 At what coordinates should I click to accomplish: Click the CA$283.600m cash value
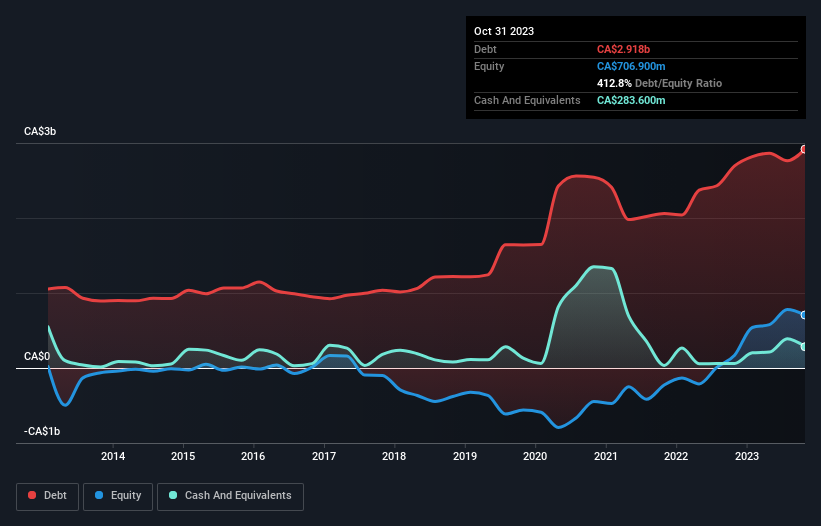[x=631, y=100]
